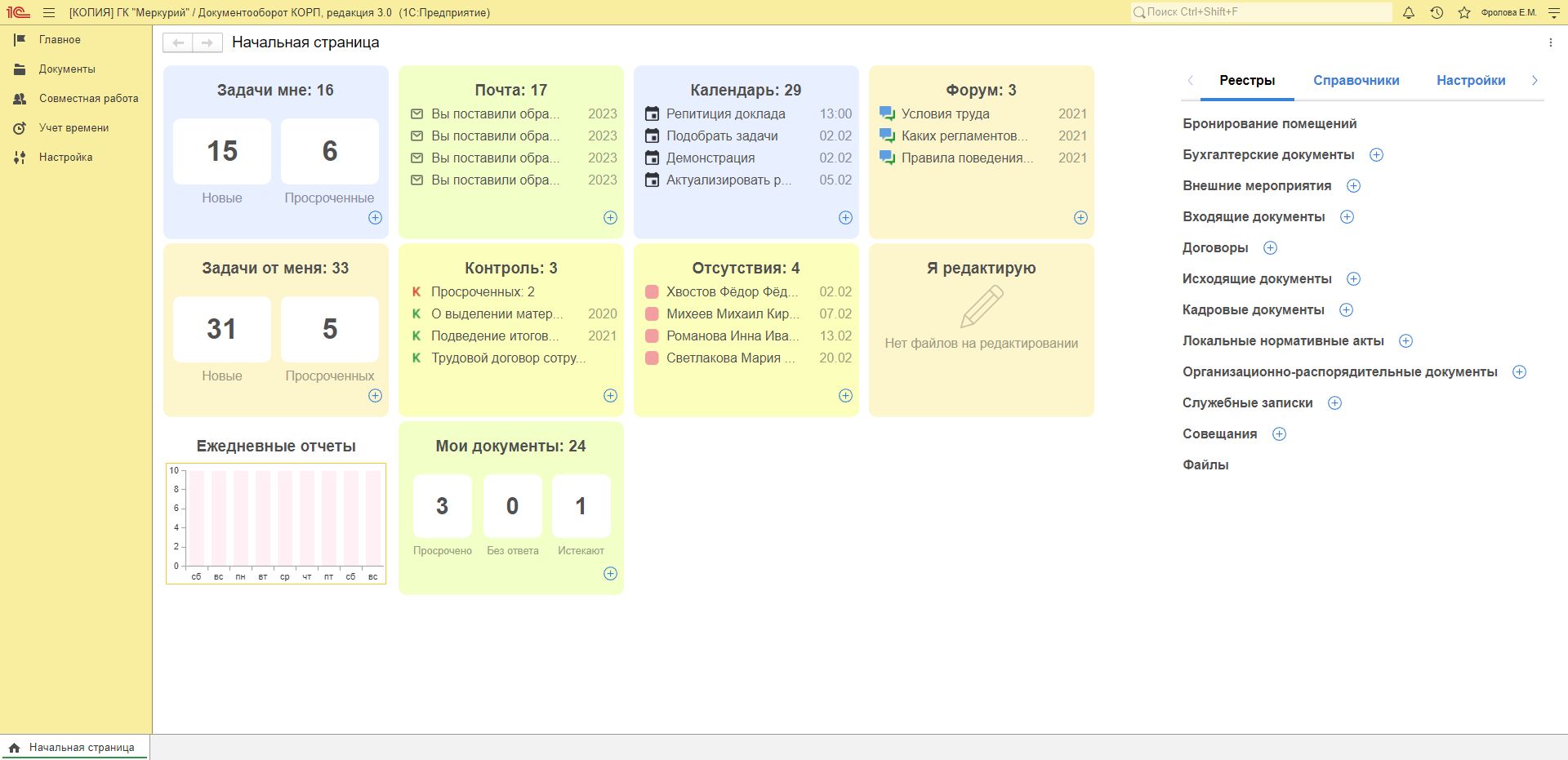This screenshot has width=1568, height=760.
Task: Open the Входящие документы registry link
Action: coord(1254,217)
